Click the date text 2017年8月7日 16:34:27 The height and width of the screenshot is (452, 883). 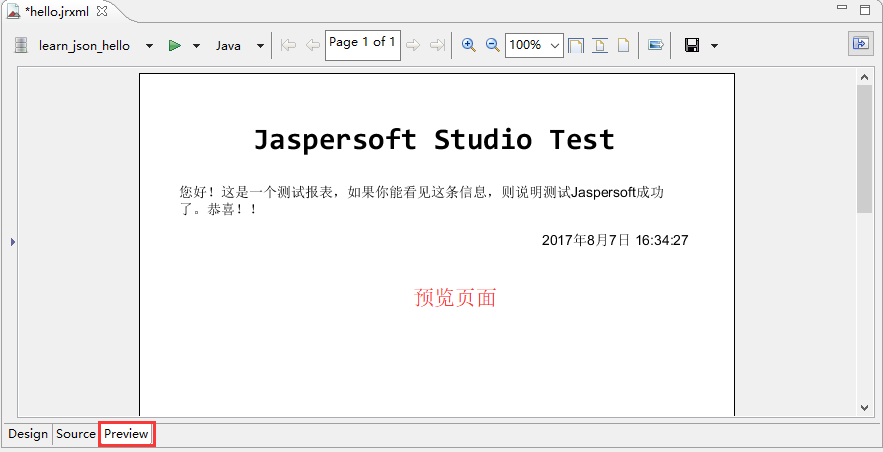point(615,240)
